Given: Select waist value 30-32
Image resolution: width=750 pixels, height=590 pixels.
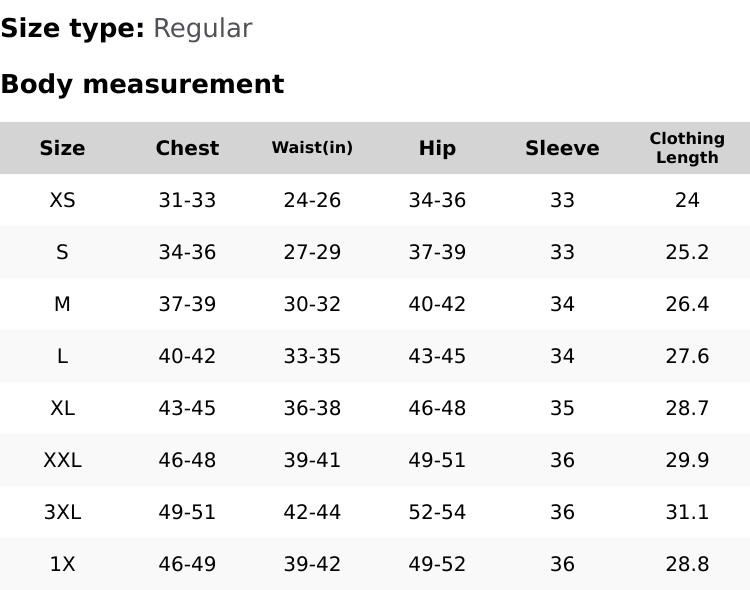Looking at the screenshot, I should point(312,304).
